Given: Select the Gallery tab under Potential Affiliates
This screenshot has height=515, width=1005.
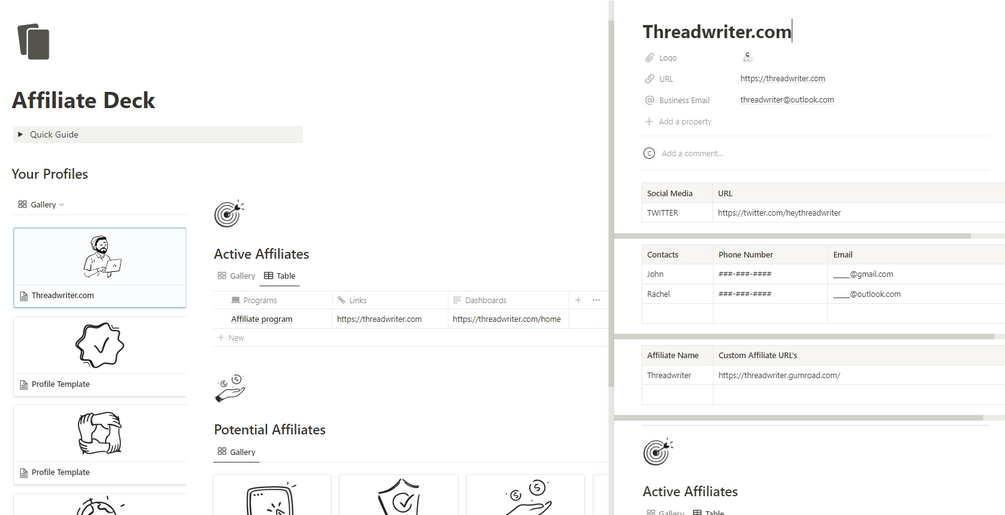Looking at the screenshot, I should coord(237,452).
